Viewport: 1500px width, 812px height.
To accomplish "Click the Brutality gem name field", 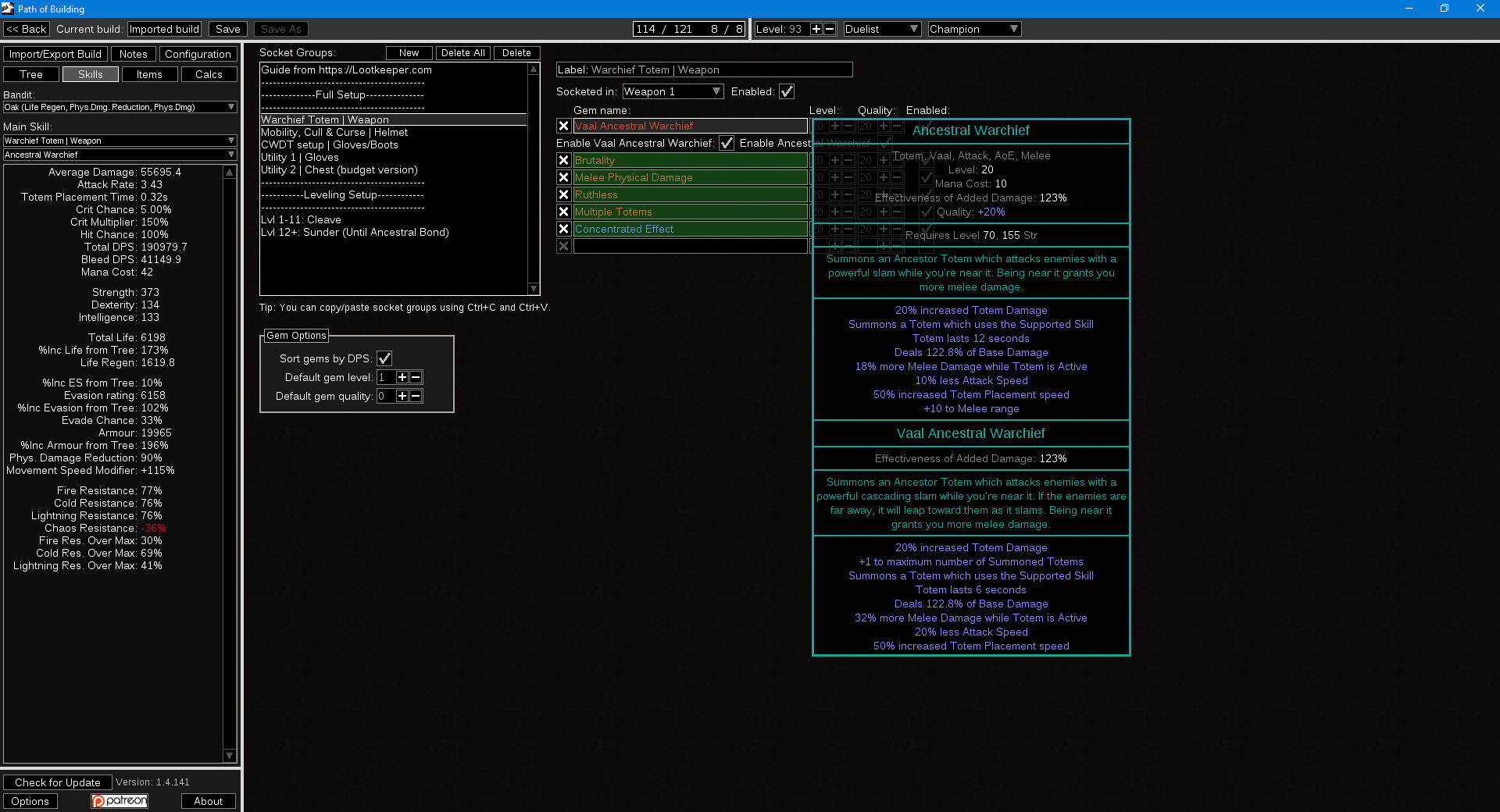I will point(691,160).
